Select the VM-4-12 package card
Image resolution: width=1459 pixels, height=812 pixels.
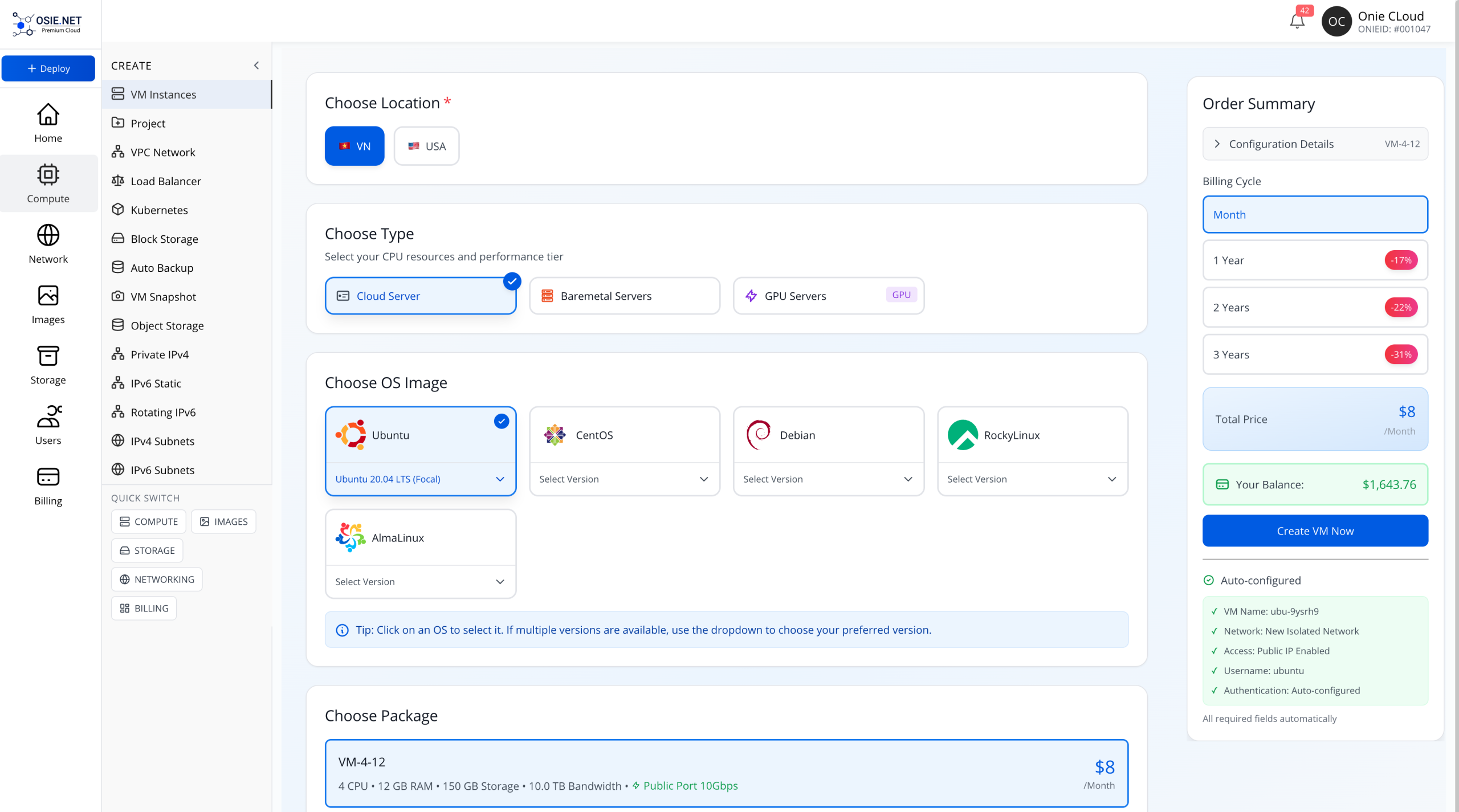click(x=726, y=773)
